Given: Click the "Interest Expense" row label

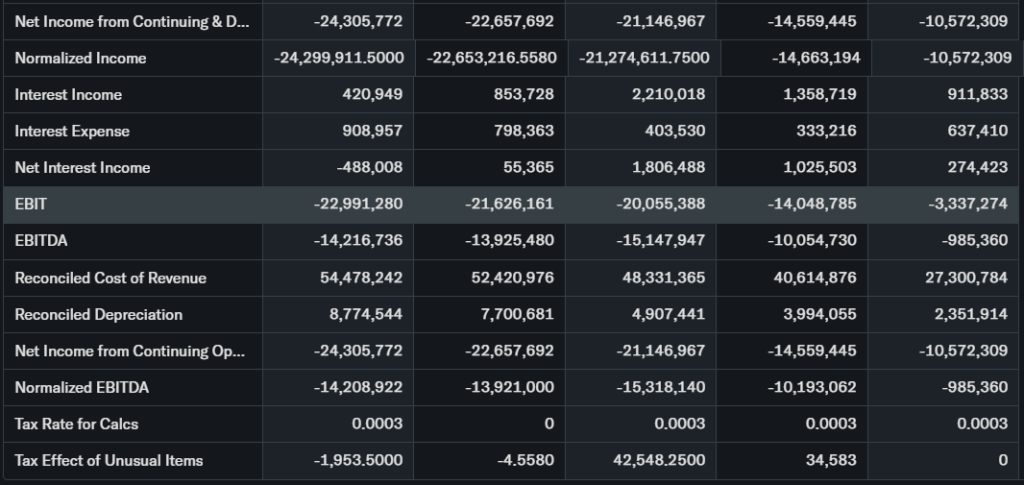Looking at the screenshot, I should coord(72,131).
